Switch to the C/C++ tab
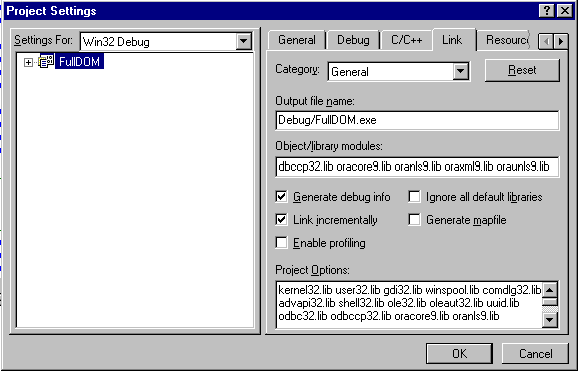 click(x=407, y=40)
